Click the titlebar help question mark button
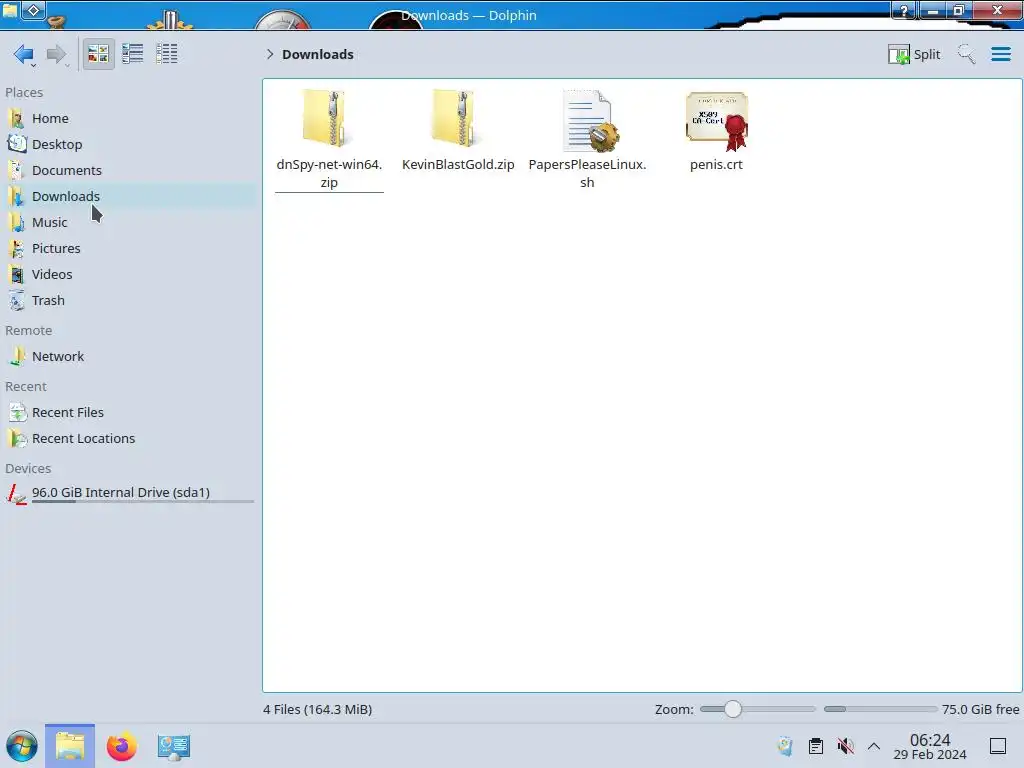Image resolution: width=1024 pixels, height=768 pixels. (904, 10)
